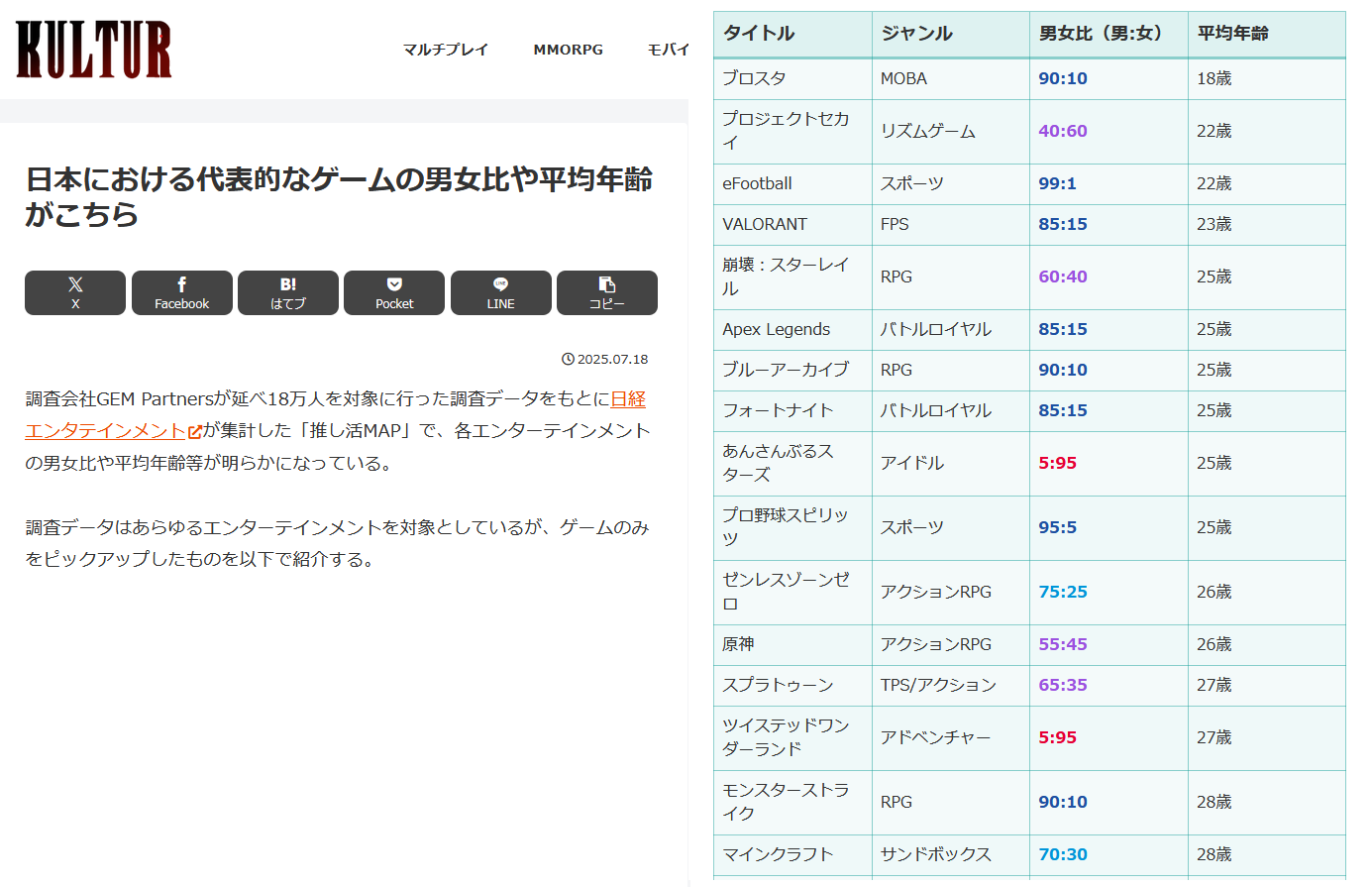Image resolution: width=1372 pixels, height=887 pixels.
Task: Click the 65:35 ratio value
Action: pyautogui.click(x=1063, y=685)
